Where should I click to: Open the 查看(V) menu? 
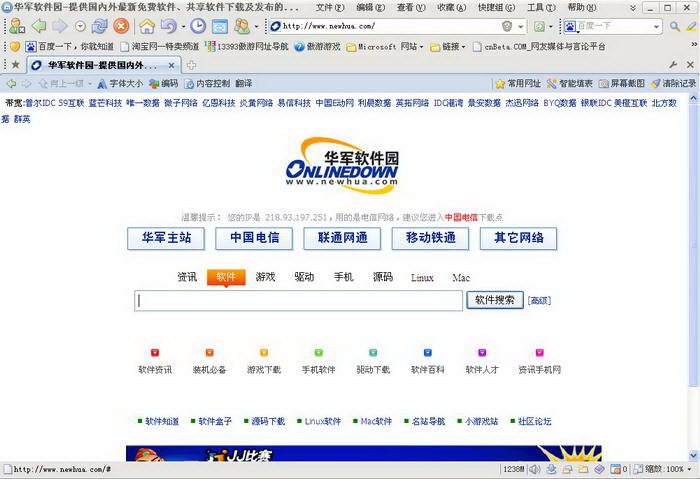click(x=411, y=8)
